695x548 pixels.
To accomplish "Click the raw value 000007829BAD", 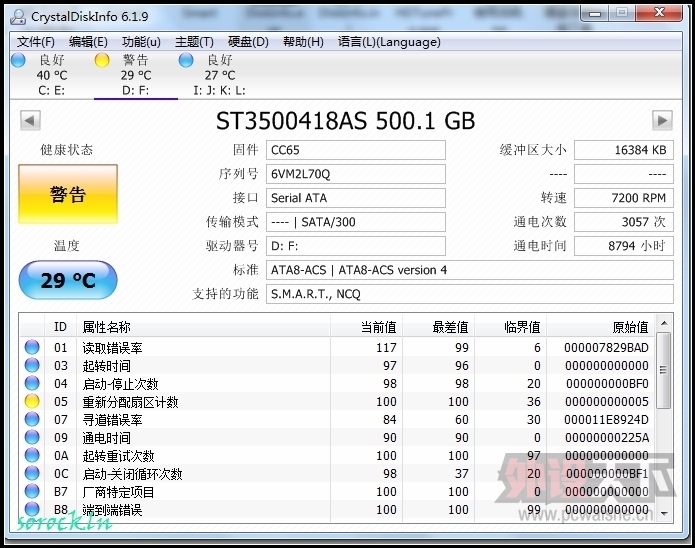I will point(606,348).
